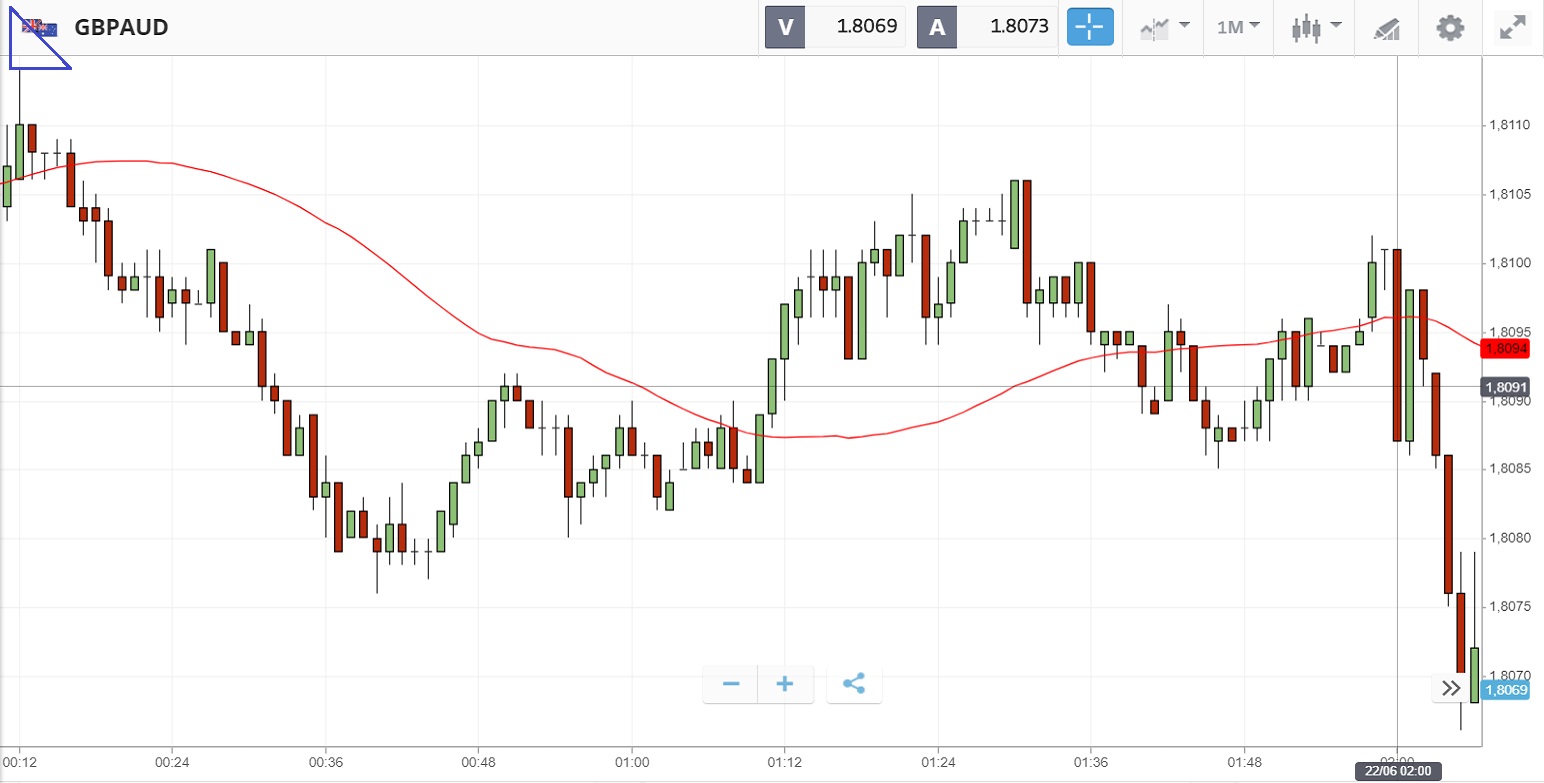Open chart settings gear icon
The width and height of the screenshot is (1544, 783).
coord(1450,27)
